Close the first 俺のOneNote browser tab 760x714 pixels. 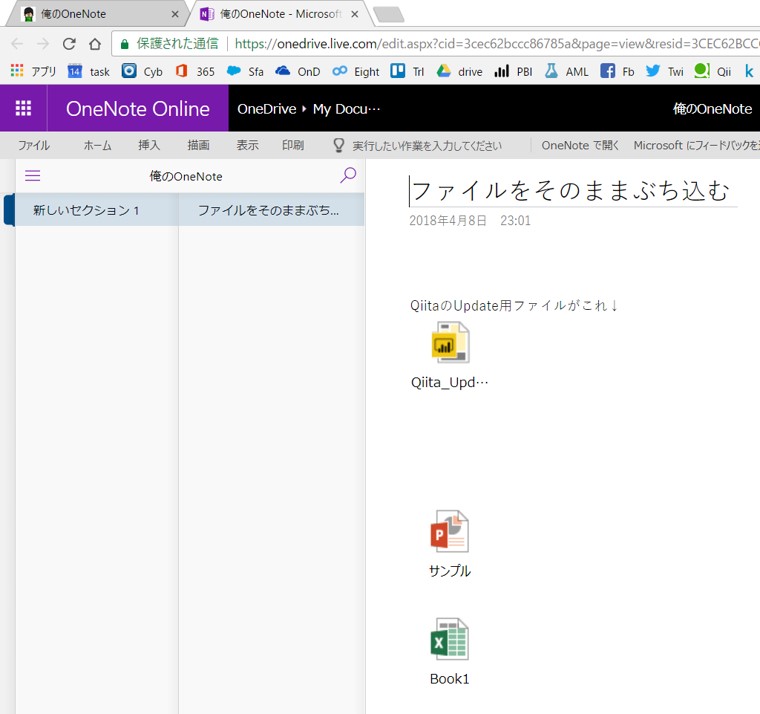click(x=175, y=15)
